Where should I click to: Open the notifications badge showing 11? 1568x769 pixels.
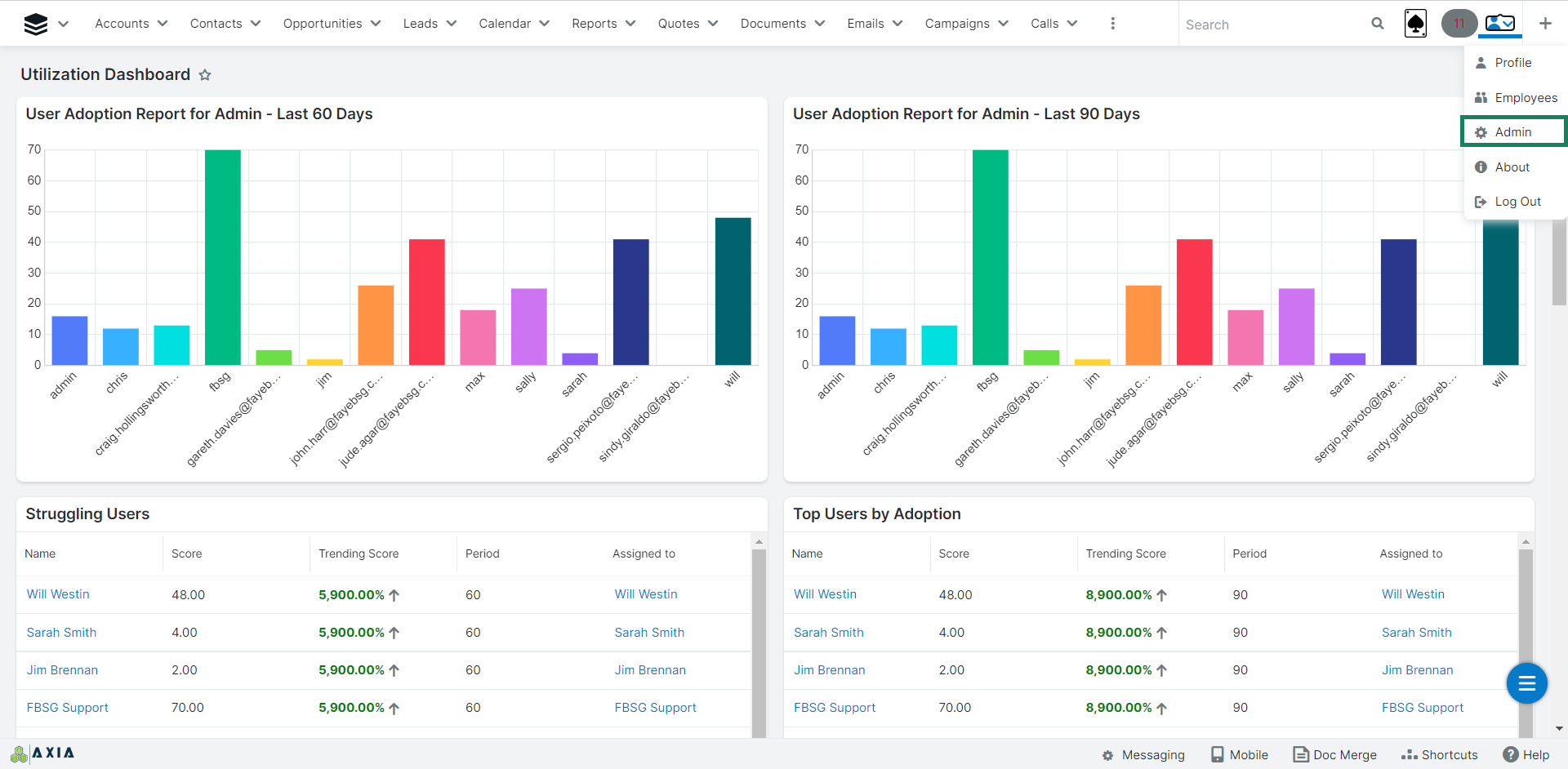click(x=1459, y=24)
